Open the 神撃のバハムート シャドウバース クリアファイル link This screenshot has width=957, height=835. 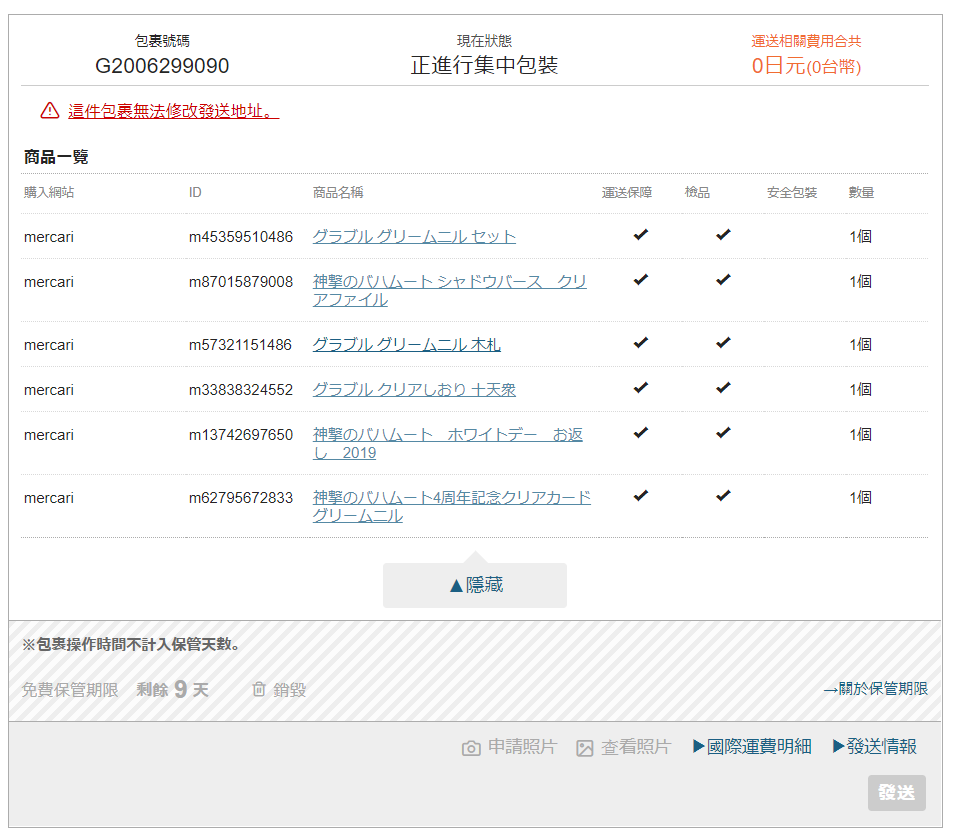coord(449,291)
